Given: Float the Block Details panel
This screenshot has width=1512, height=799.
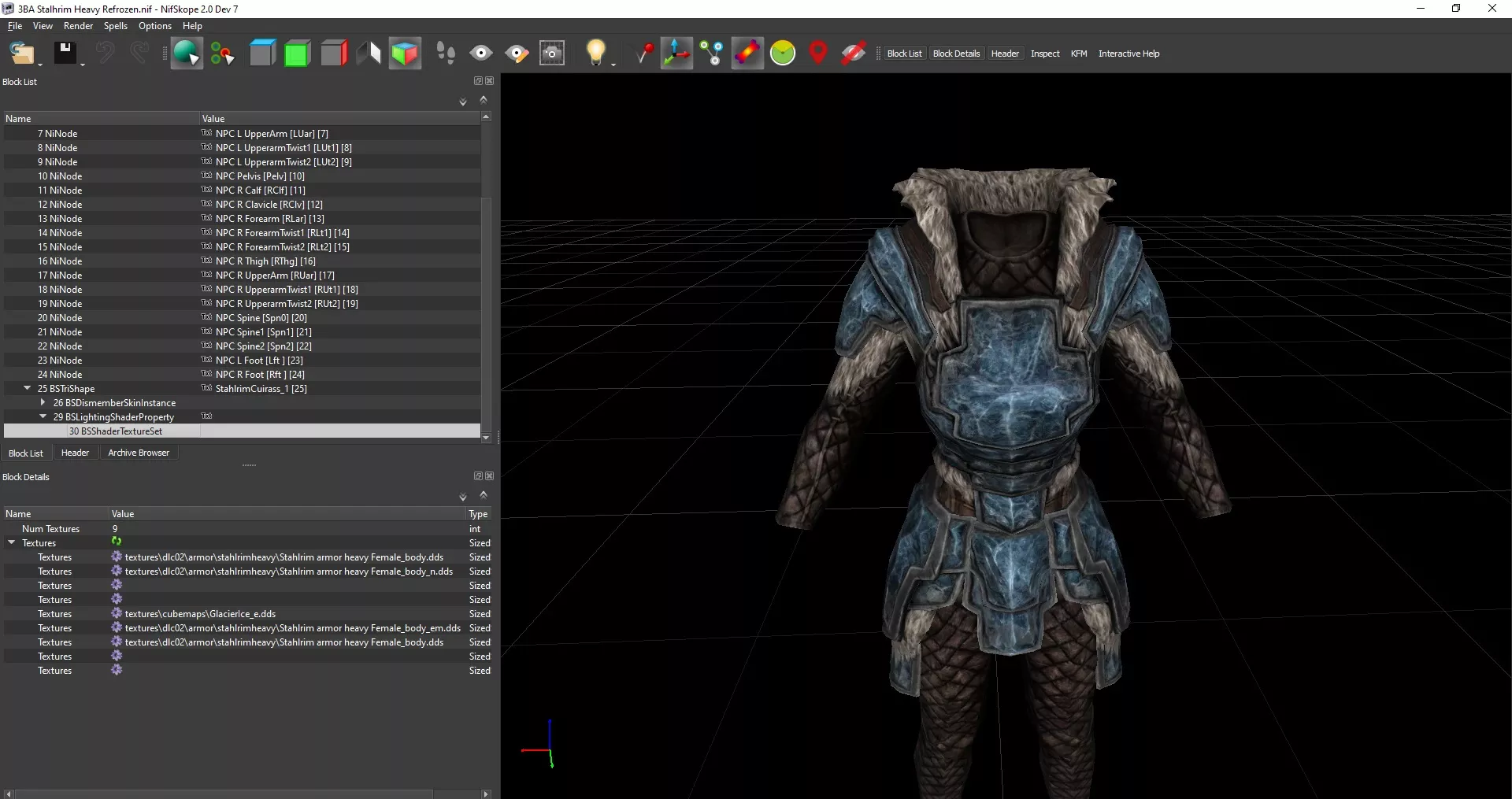Looking at the screenshot, I should coord(478,476).
